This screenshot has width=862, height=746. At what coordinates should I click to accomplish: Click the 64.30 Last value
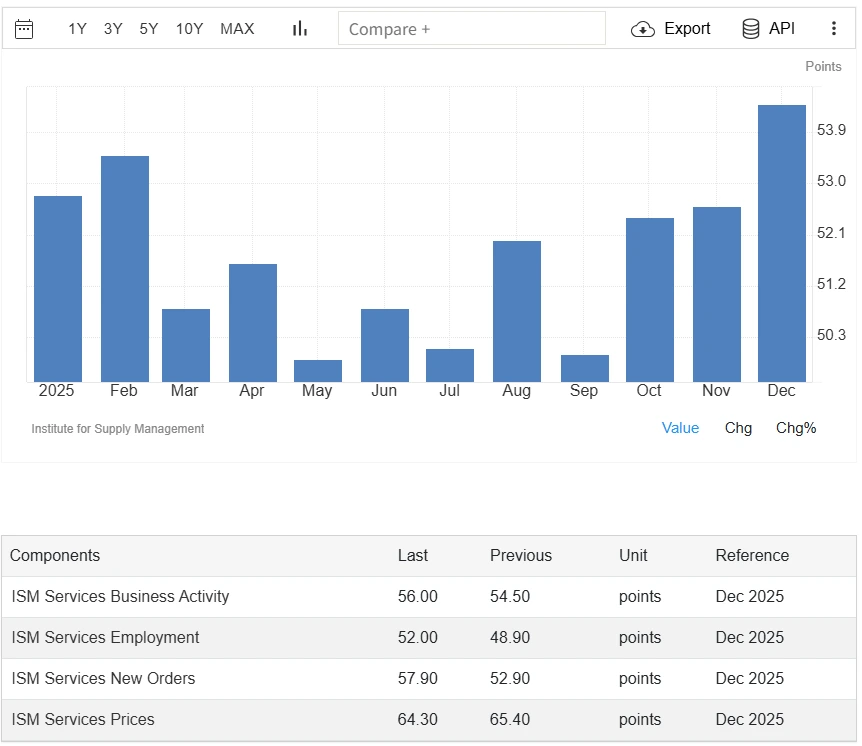pyautogui.click(x=417, y=719)
